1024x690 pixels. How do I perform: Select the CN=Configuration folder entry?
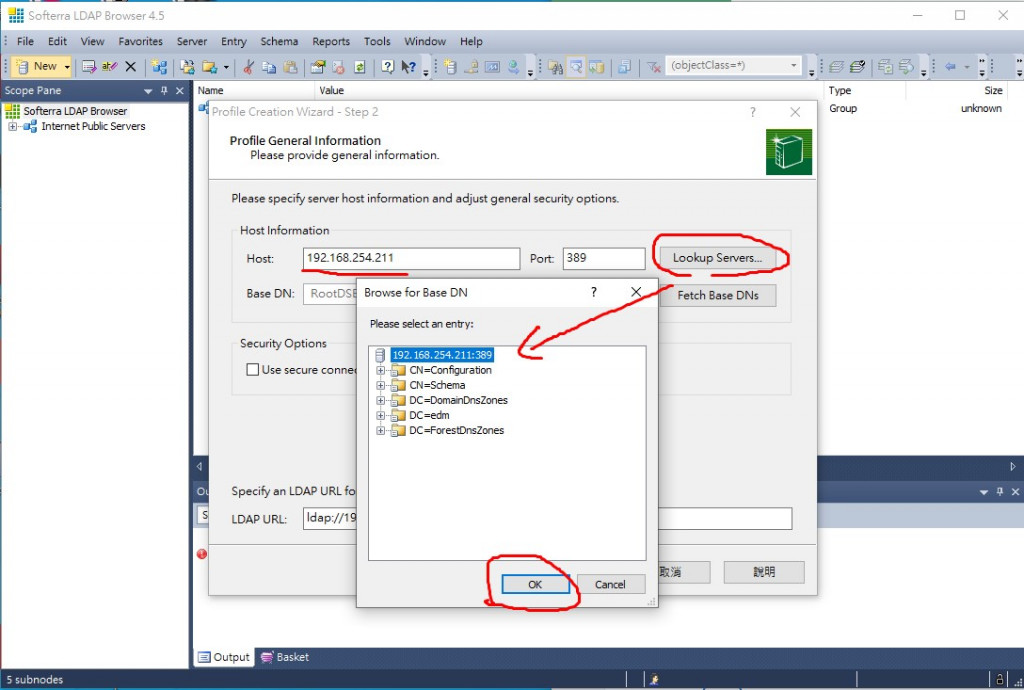tap(451, 370)
